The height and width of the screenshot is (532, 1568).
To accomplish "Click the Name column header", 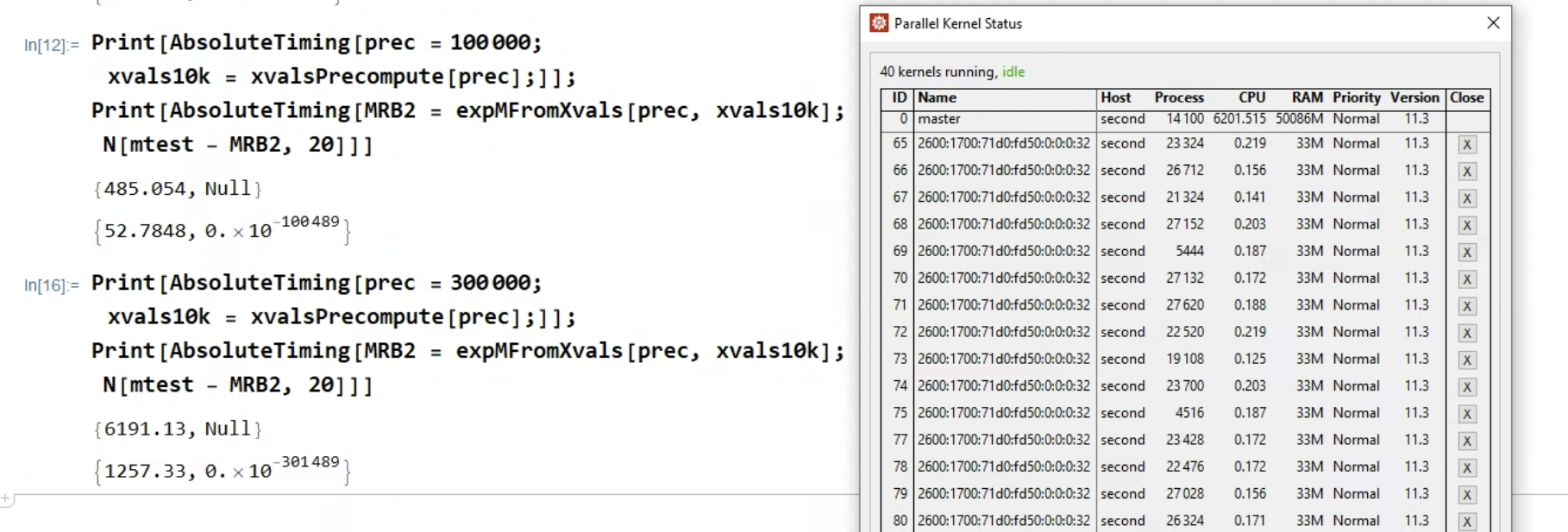I will tap(938, 97).
